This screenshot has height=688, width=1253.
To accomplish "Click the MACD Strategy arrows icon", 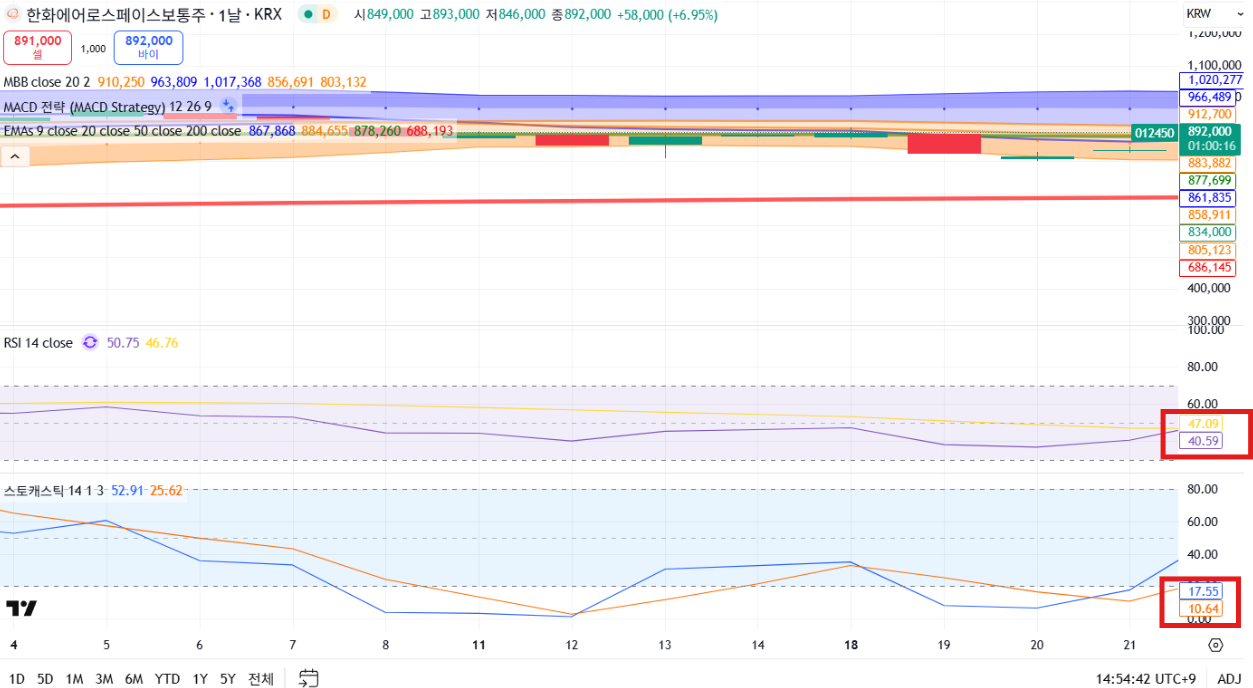I will 228,105.
